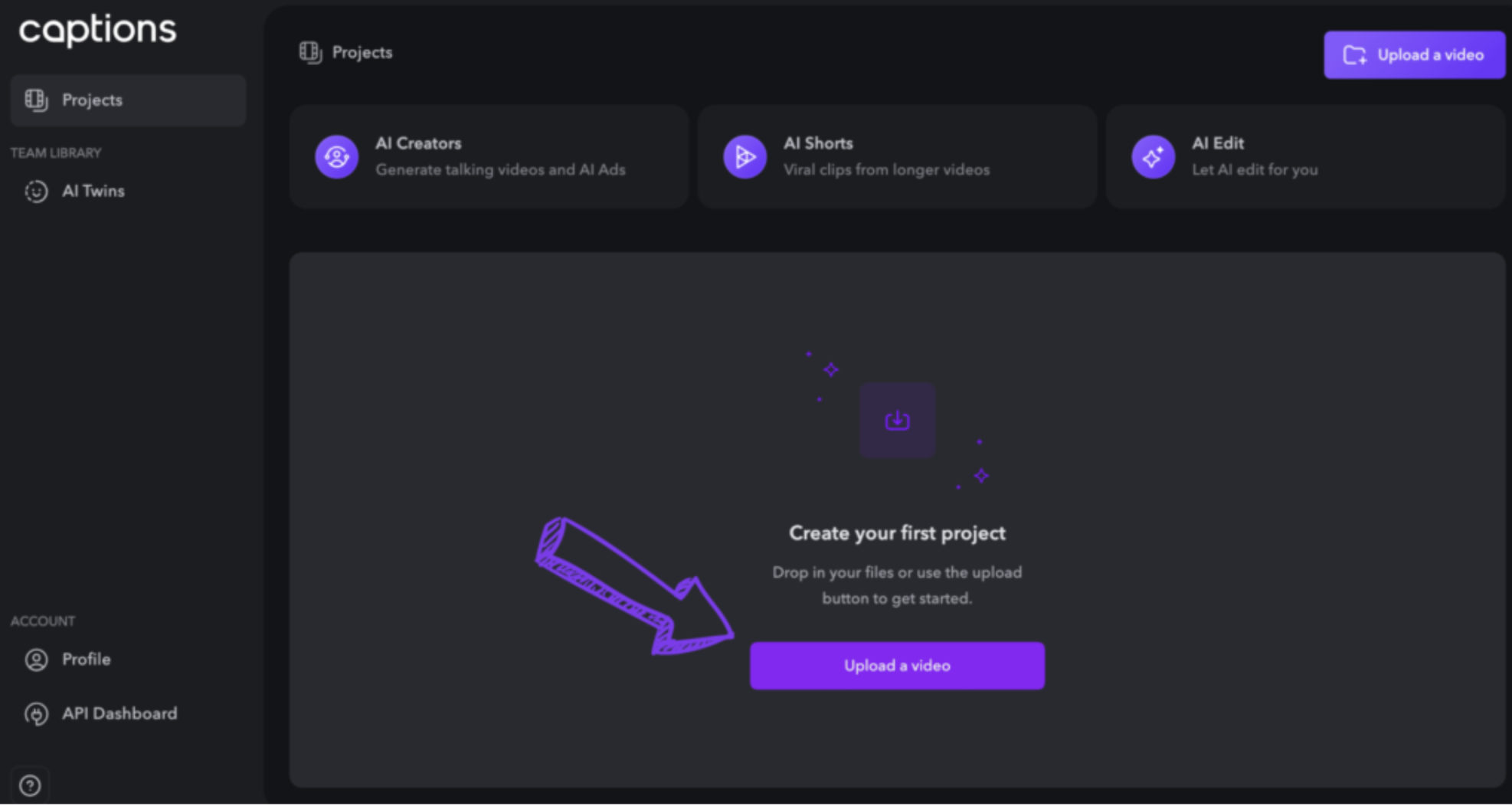Open help via question mark icon
The width and height of the screenshot is (1512, 806).
pyautogui.click(x=30, y=785)
